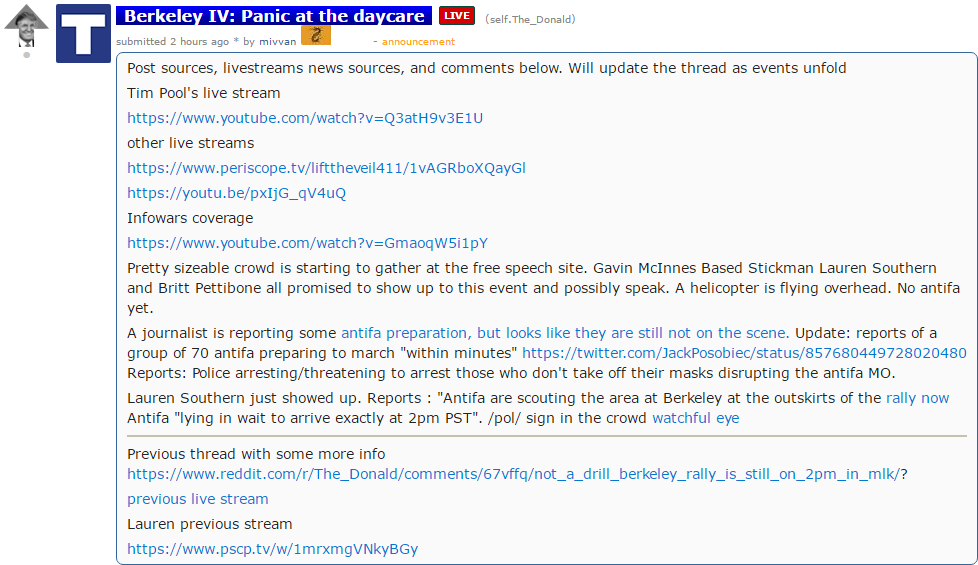Open the pscp.tv Lauren previous stream link

(x=273, y=549)
